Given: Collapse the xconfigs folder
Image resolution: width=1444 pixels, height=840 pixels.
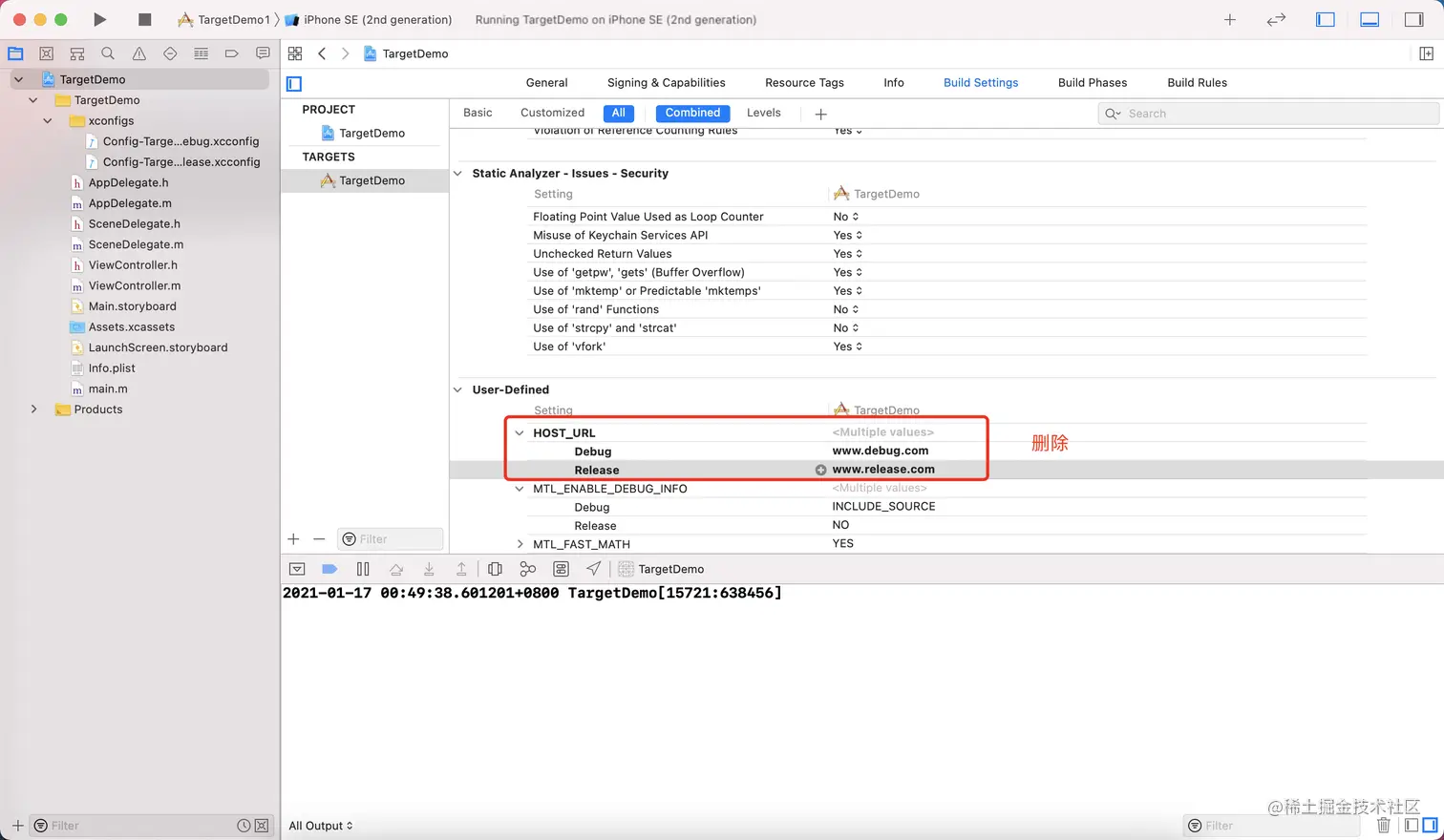Looking at the screenshot, I should tap(48, 121).
